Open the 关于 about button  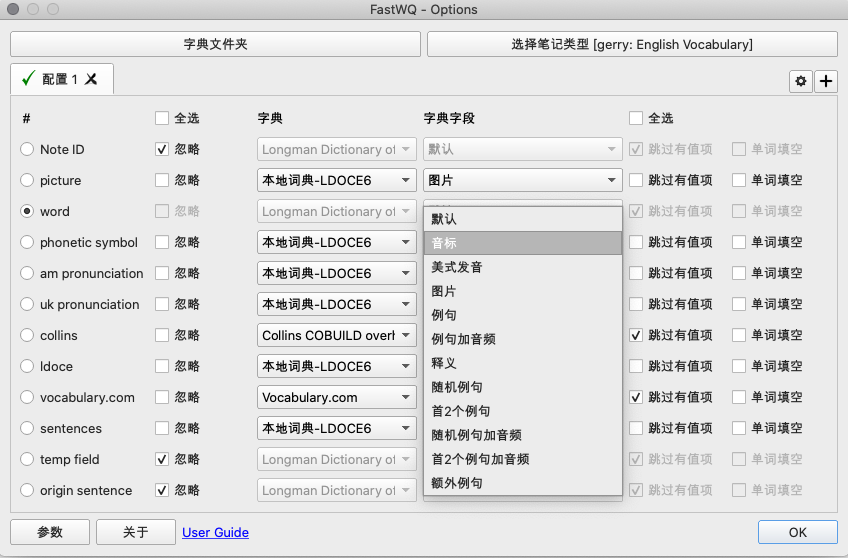pyautogui.click(x=136, y=532)
